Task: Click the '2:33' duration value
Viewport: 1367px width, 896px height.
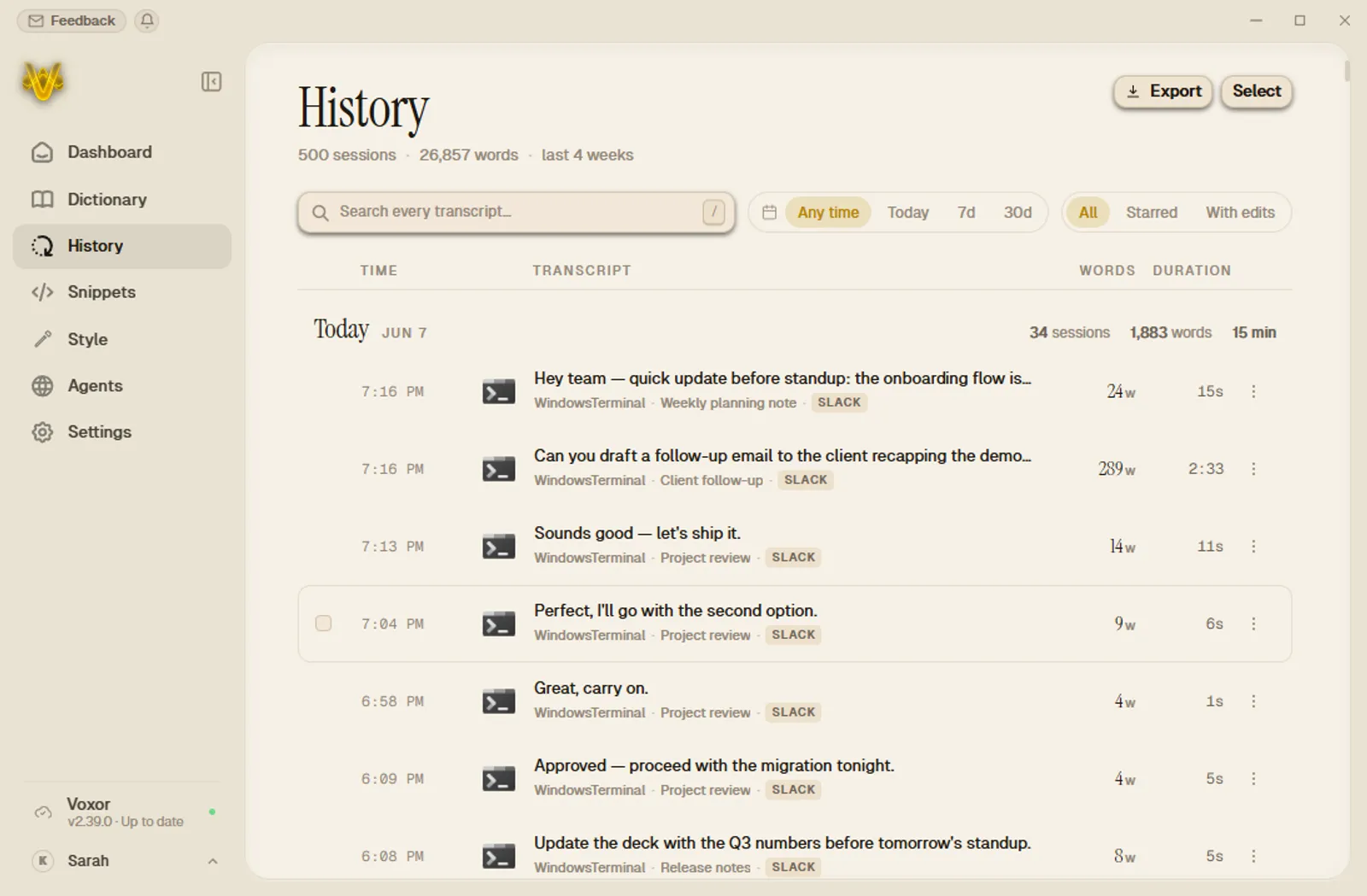Action: tap(1206, 469)
